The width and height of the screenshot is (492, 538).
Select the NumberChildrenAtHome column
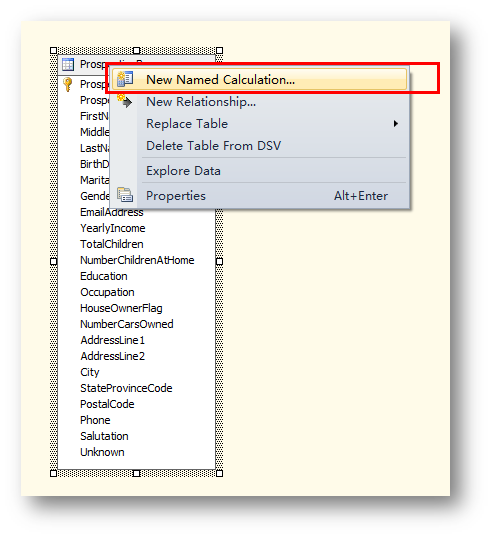pos(137,260)
